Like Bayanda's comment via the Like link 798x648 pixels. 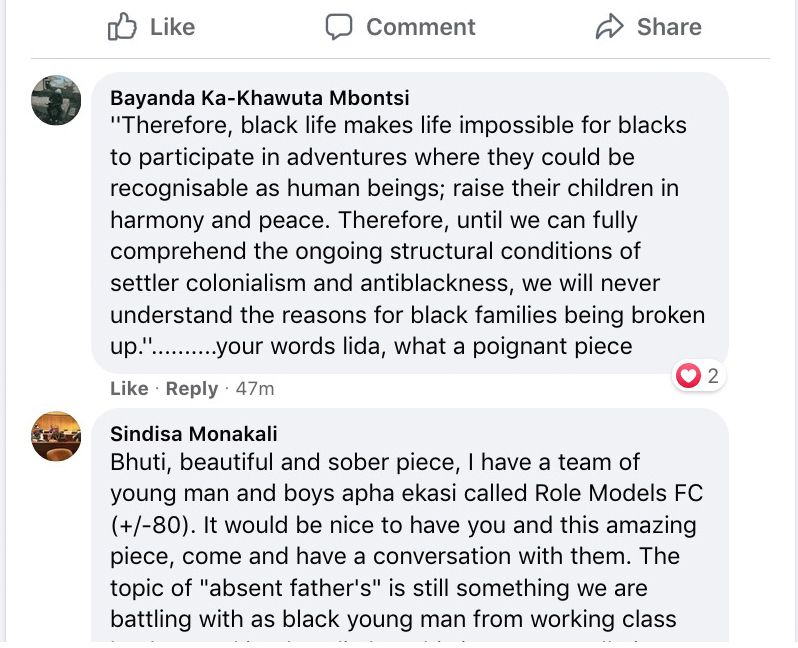click(x=128, y=388)
